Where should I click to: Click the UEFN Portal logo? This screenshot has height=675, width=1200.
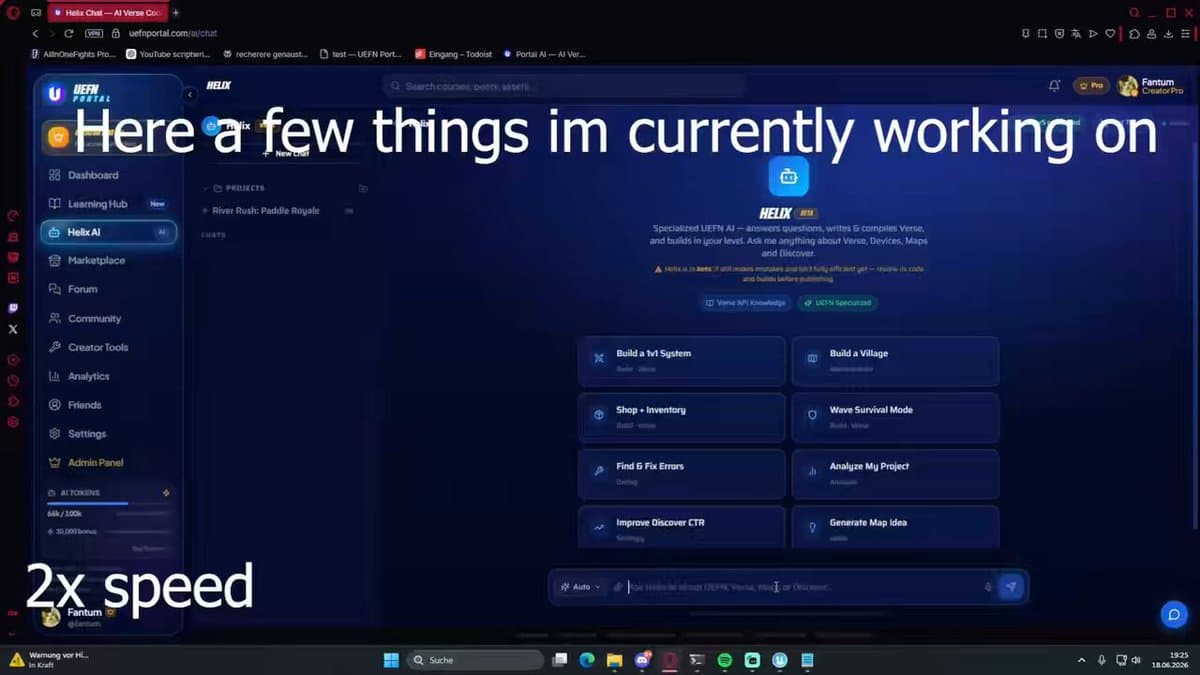78,94
